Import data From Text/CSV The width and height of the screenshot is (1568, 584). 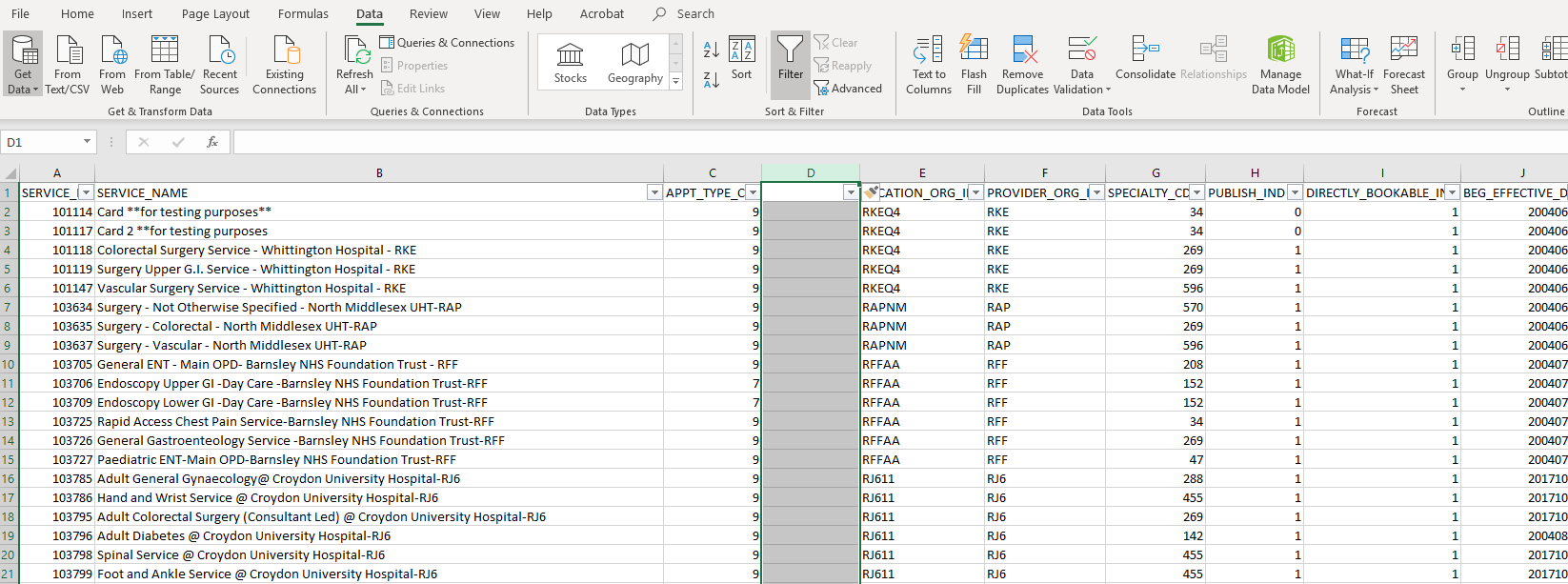68,65
